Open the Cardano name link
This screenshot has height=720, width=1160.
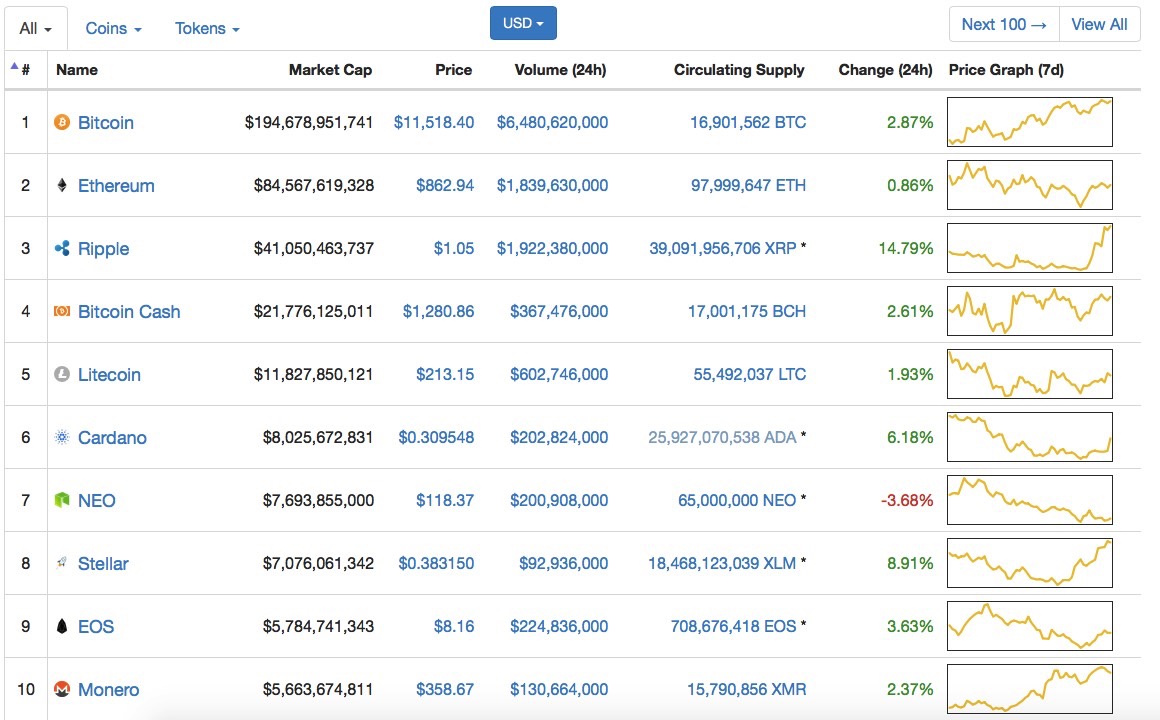[112, 437]
